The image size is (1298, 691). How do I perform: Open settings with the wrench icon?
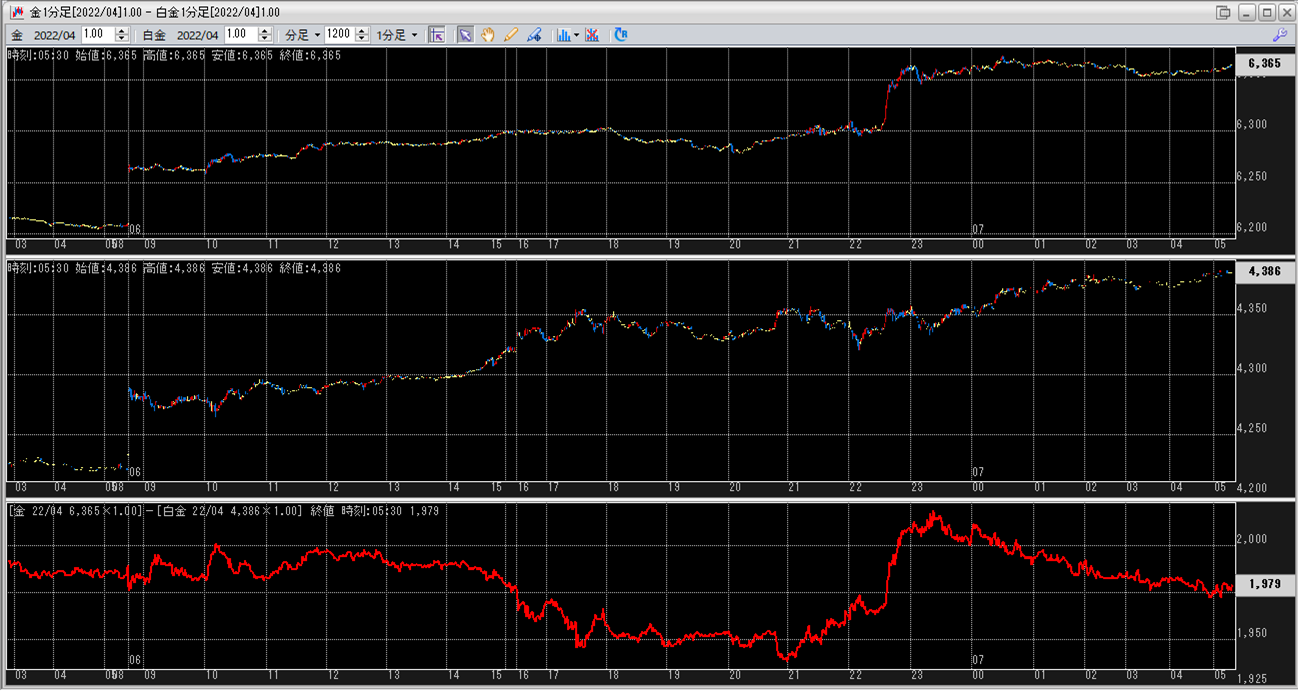(1279, 35)
